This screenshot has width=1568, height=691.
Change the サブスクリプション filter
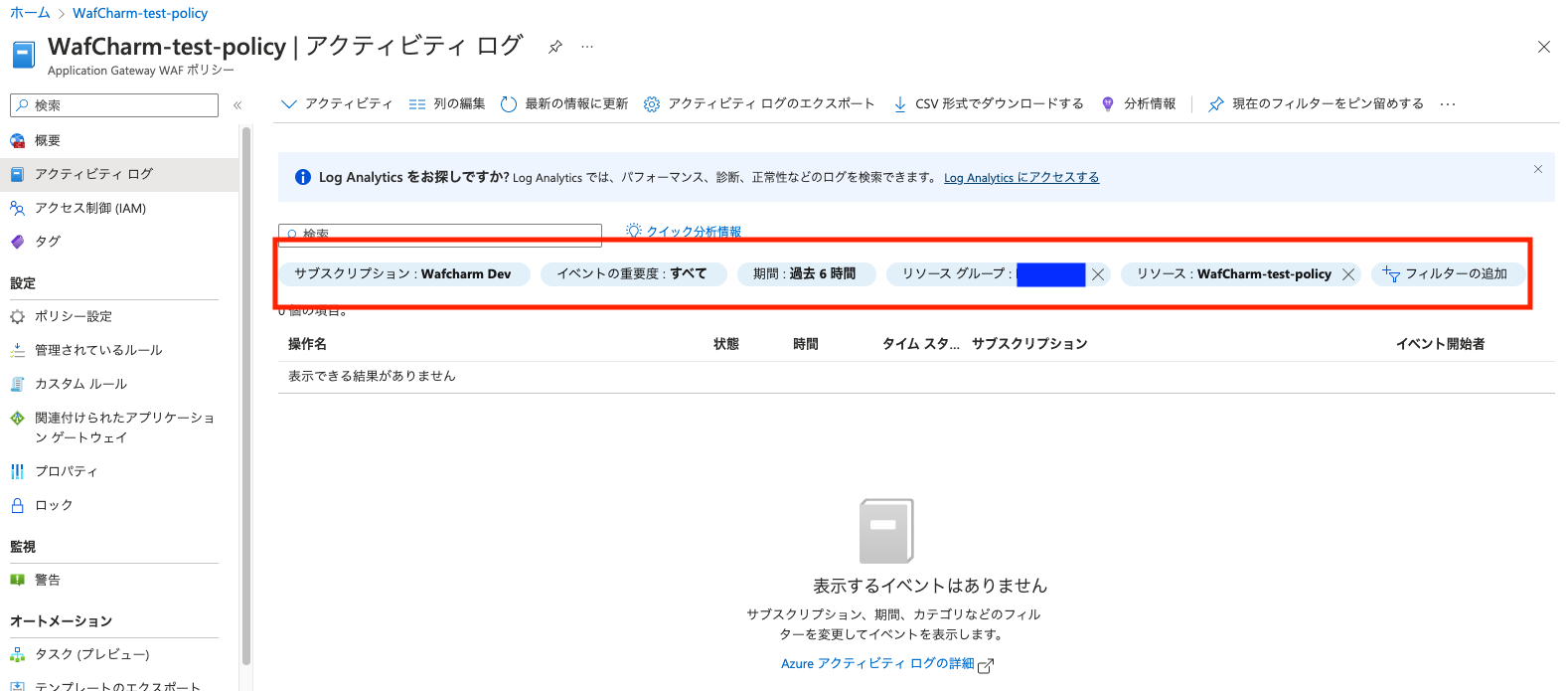click(x=403, y=273)
